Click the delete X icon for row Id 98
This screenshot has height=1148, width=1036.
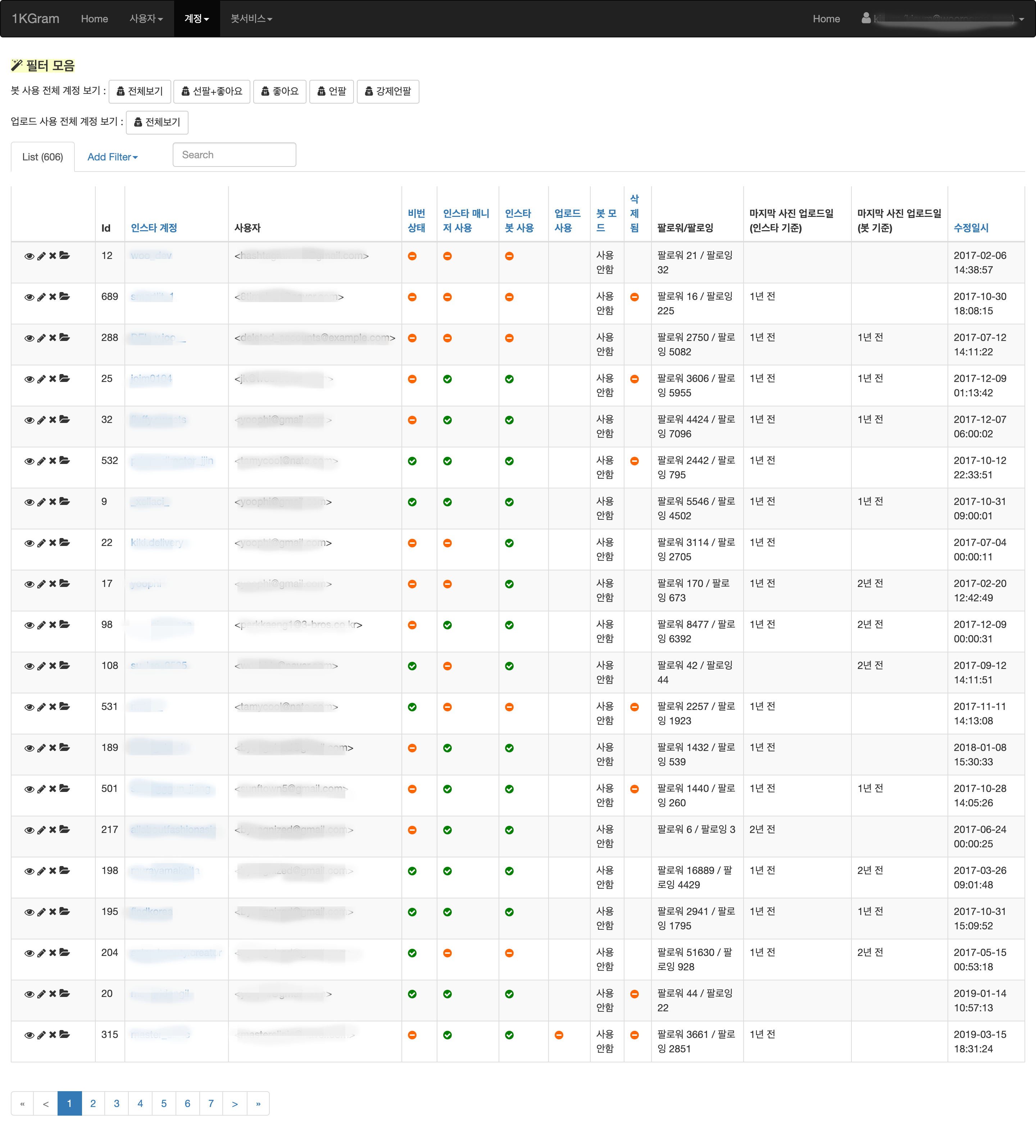(53, 624)
